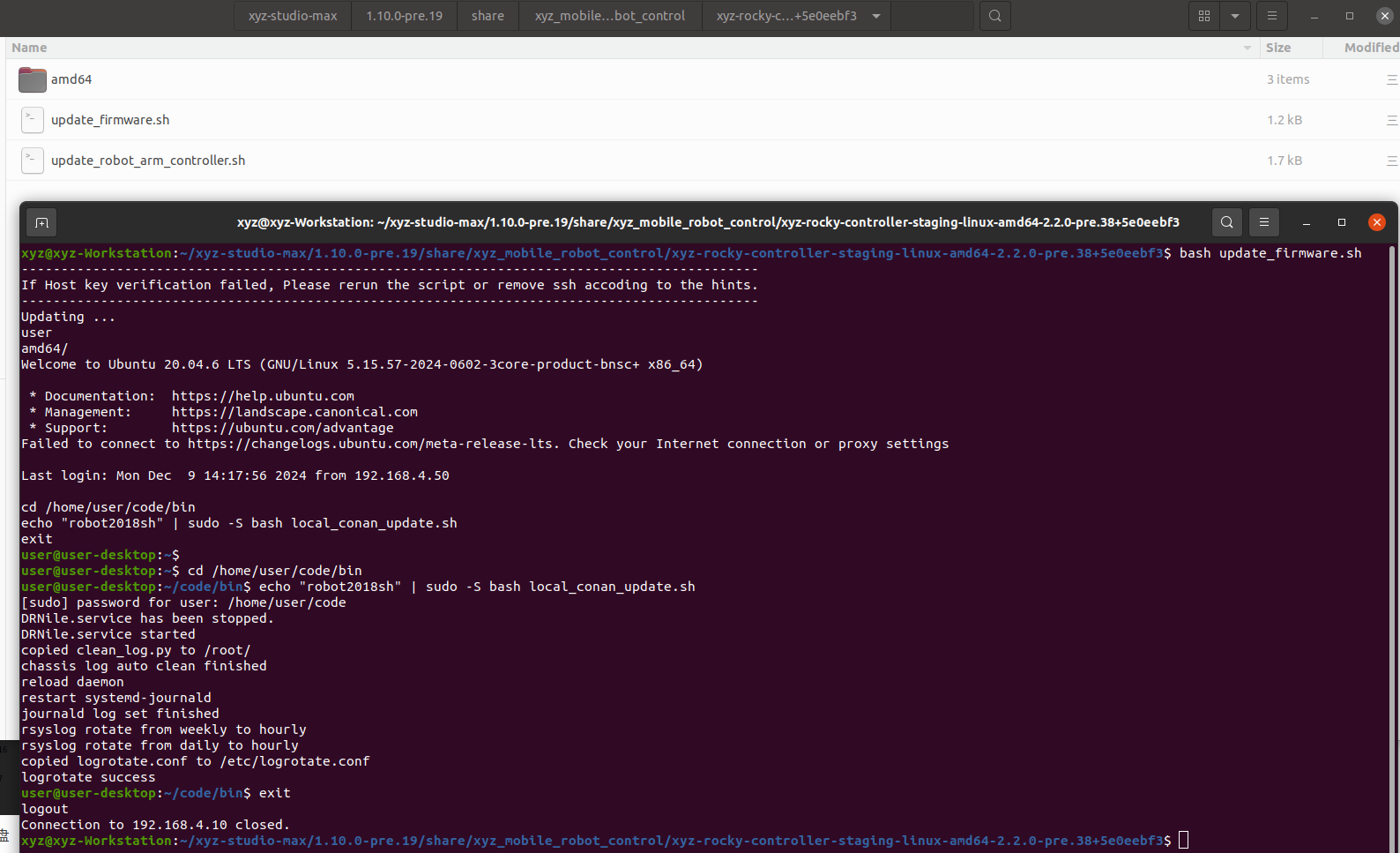Click 'rsyslog rotate from weekly to hourly' line
This screenshot has width=1400, height=853.
[164, 730]
